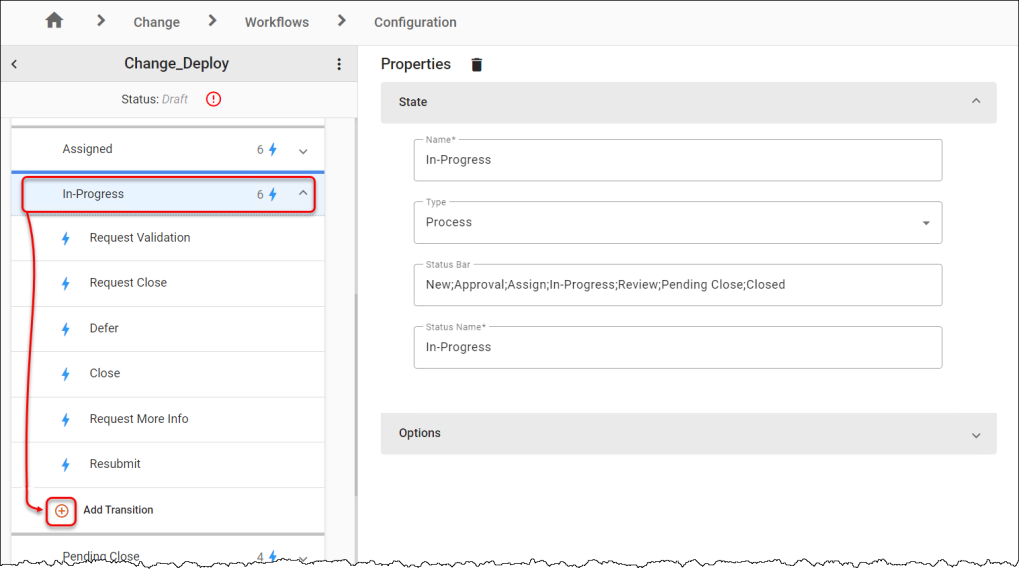Click the back arrow beside Change_Deploy
1019x570 pixels.
(x=14, y=64)
